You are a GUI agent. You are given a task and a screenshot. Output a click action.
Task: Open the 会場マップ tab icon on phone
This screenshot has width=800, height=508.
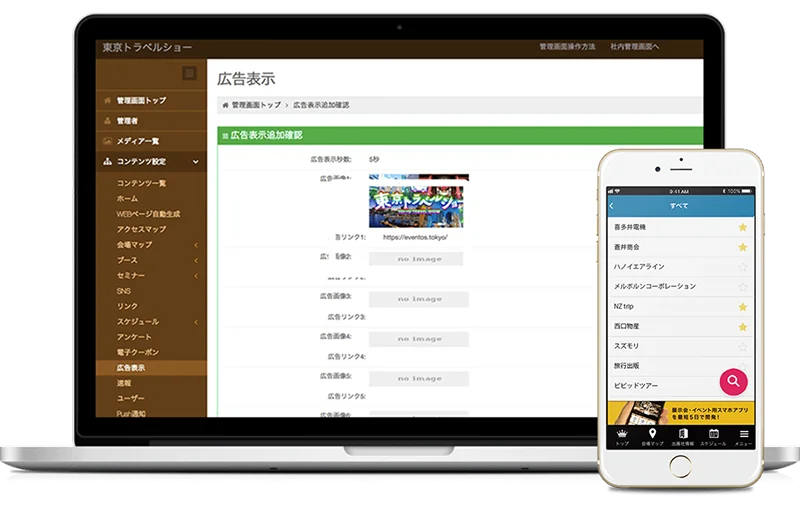pyautogui.click(x=652, y=435)
